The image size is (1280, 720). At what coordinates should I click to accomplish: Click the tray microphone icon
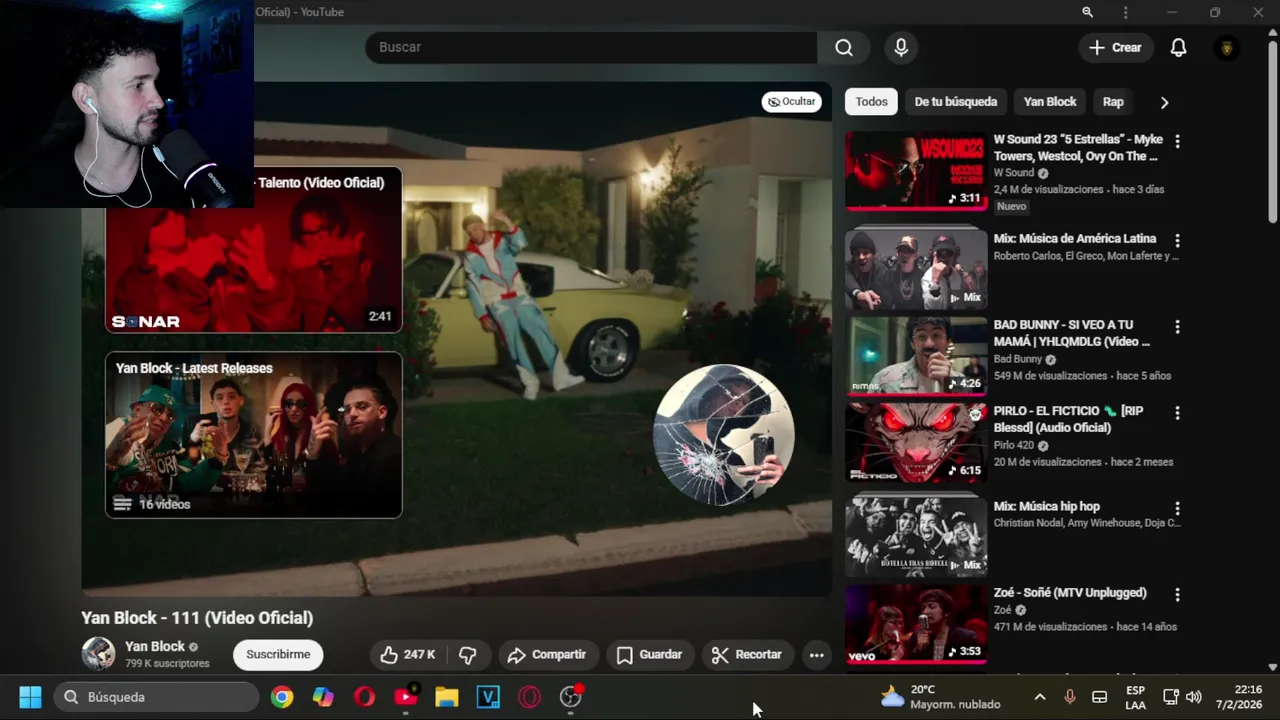click(x=1070, y=697)
